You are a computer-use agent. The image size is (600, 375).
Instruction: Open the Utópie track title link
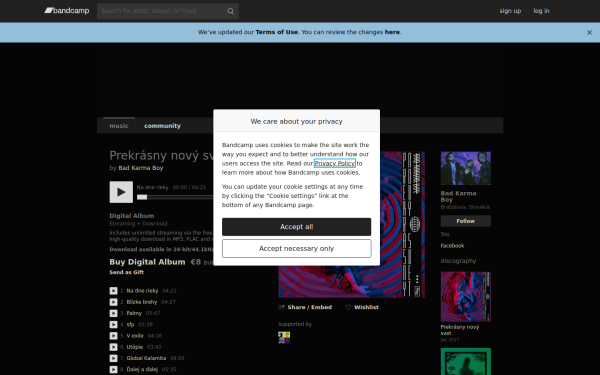[135, 347]
